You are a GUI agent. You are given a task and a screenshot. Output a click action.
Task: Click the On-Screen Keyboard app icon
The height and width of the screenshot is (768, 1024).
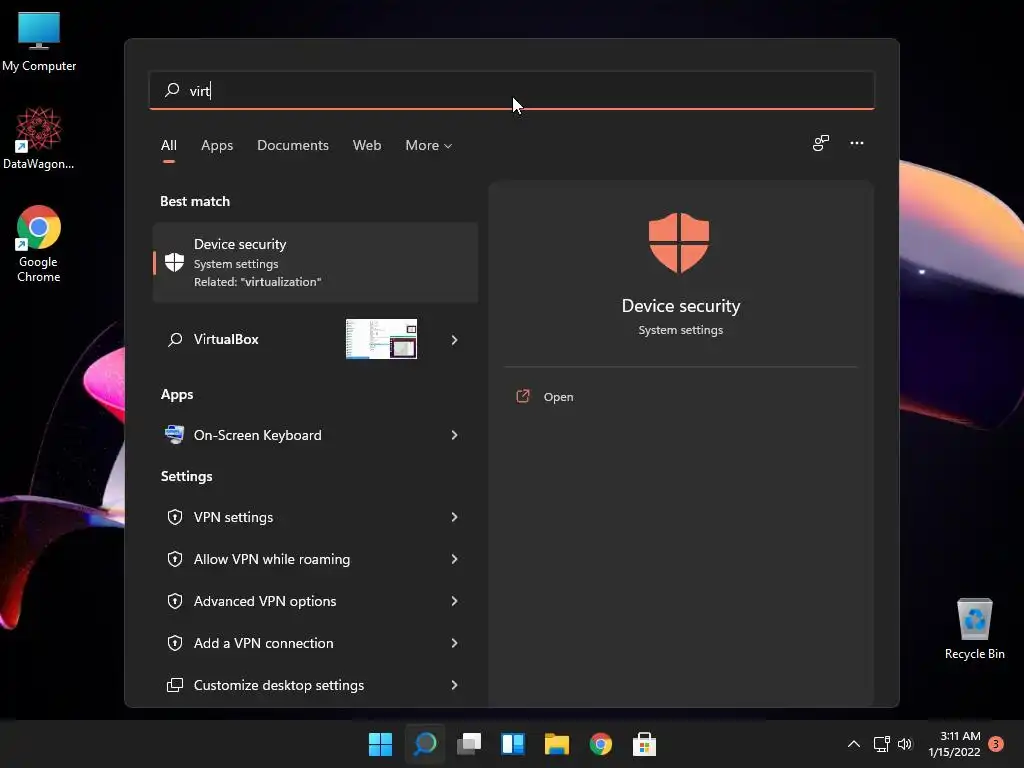pyautogui.click(x=174, y=434)
